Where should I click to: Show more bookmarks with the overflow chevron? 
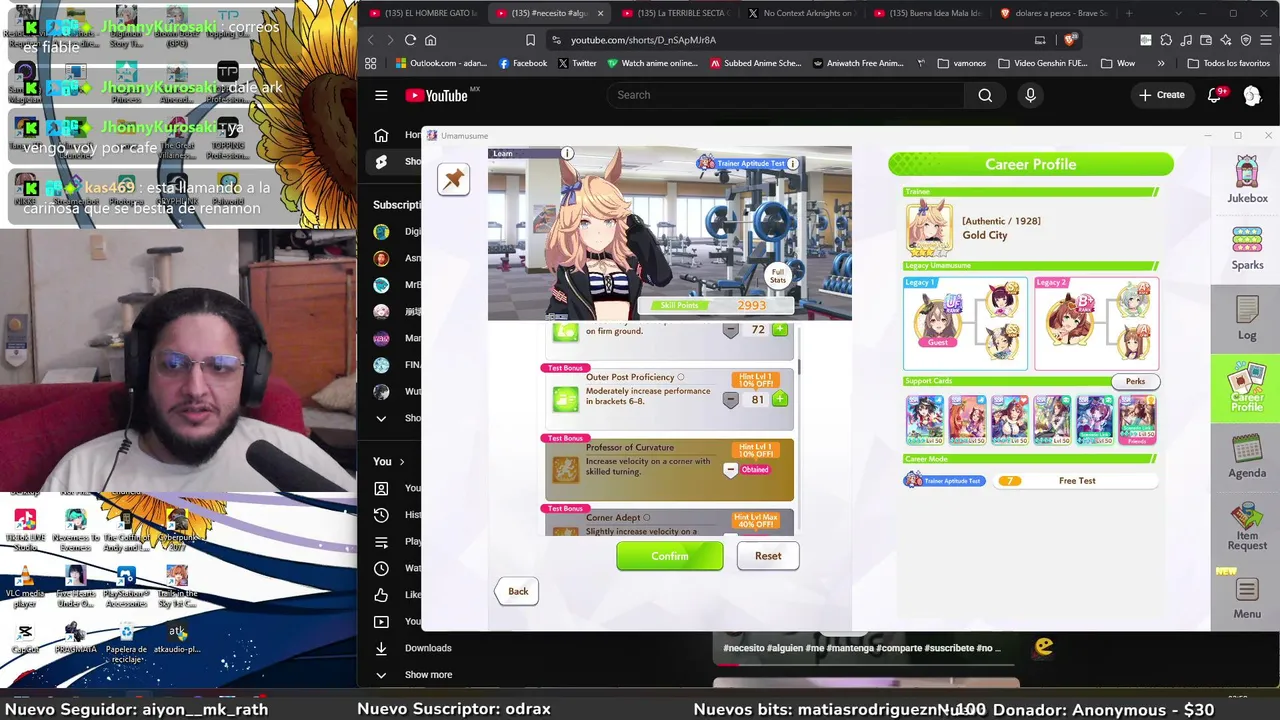tap(1161, 63)
